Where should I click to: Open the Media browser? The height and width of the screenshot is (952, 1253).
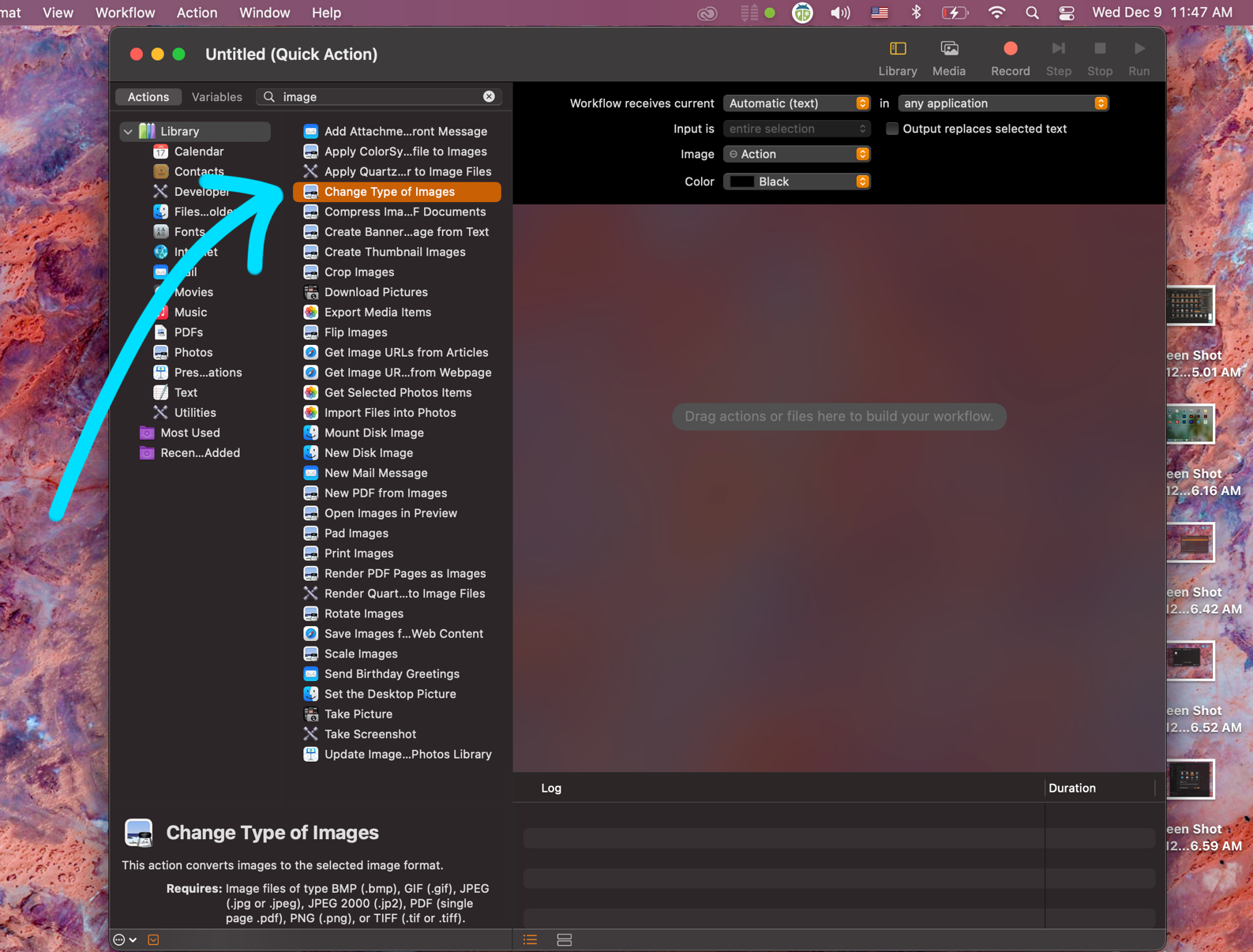click(x=948, y=58)
